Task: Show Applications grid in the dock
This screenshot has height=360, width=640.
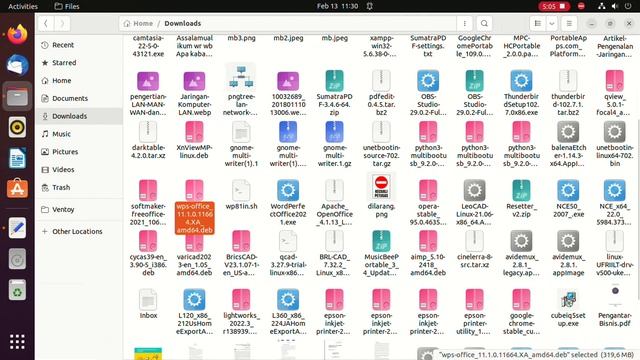Action: pos(17,342)
